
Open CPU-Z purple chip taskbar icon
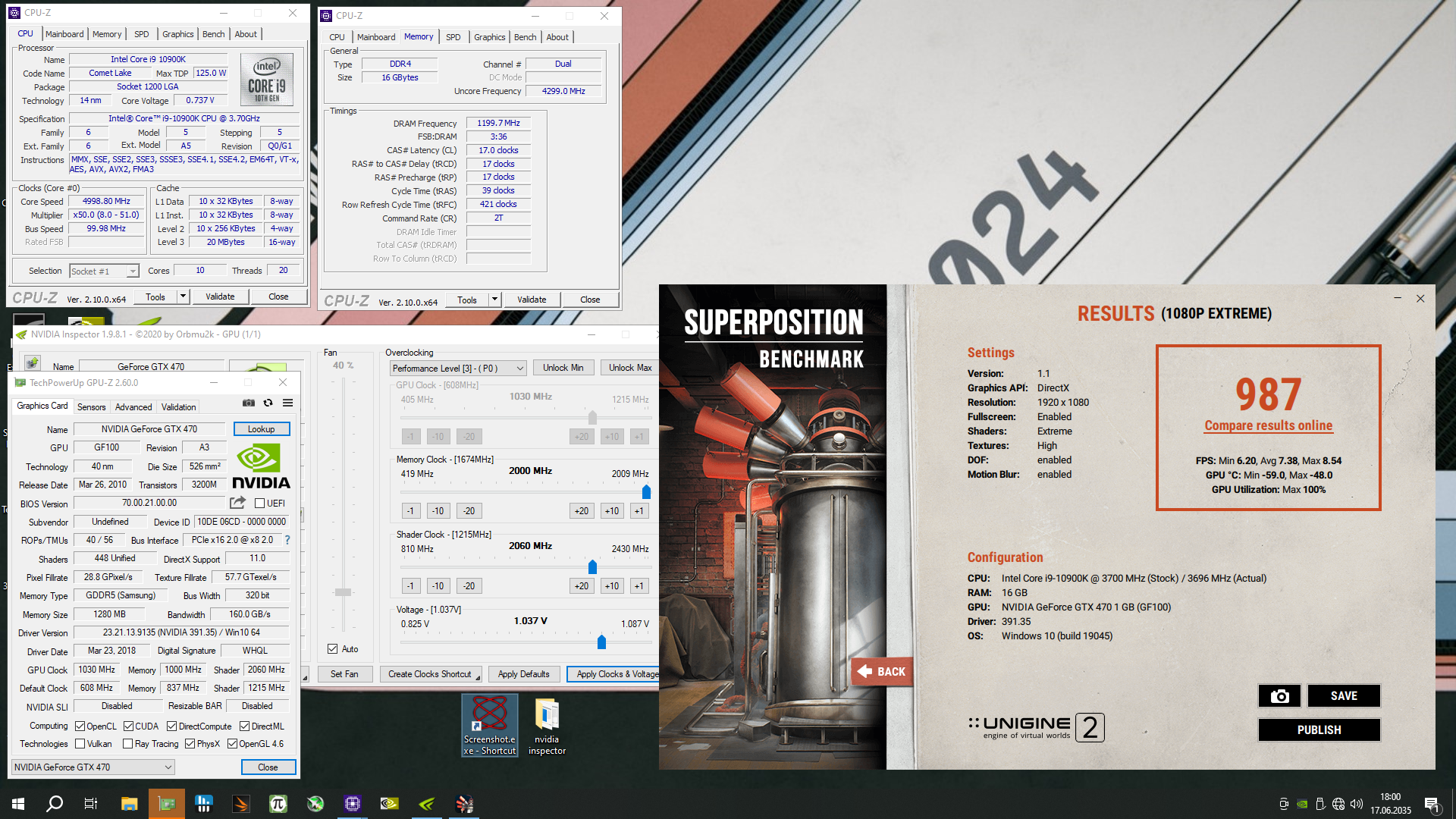pos(353,804)
